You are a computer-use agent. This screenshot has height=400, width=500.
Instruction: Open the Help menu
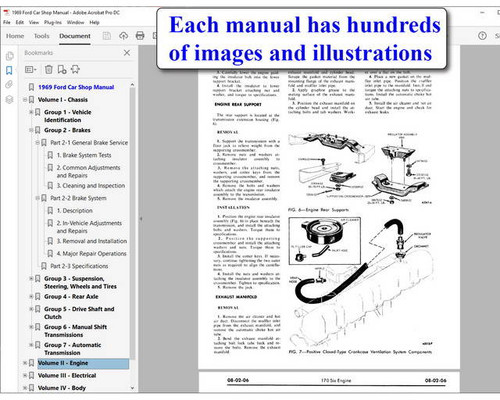click(94, 22)
